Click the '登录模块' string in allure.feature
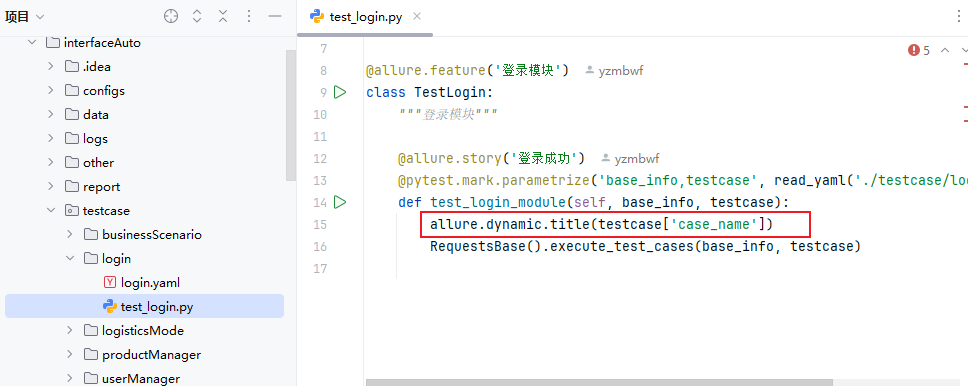Image resolution: width=968 pixels, height=386 pixels. pos(528,70)
